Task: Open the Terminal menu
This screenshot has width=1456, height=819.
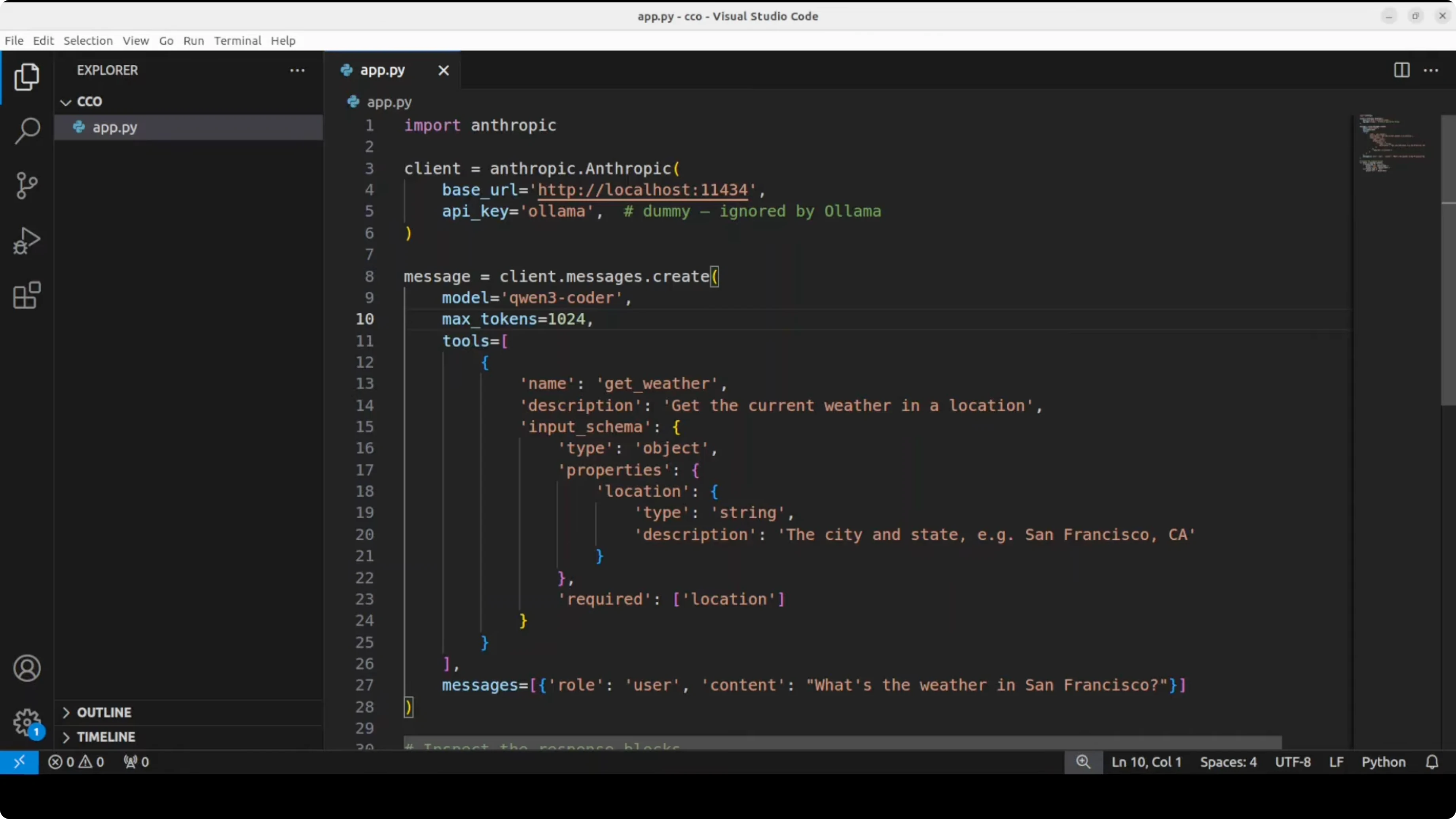Action: click(237, 41)
